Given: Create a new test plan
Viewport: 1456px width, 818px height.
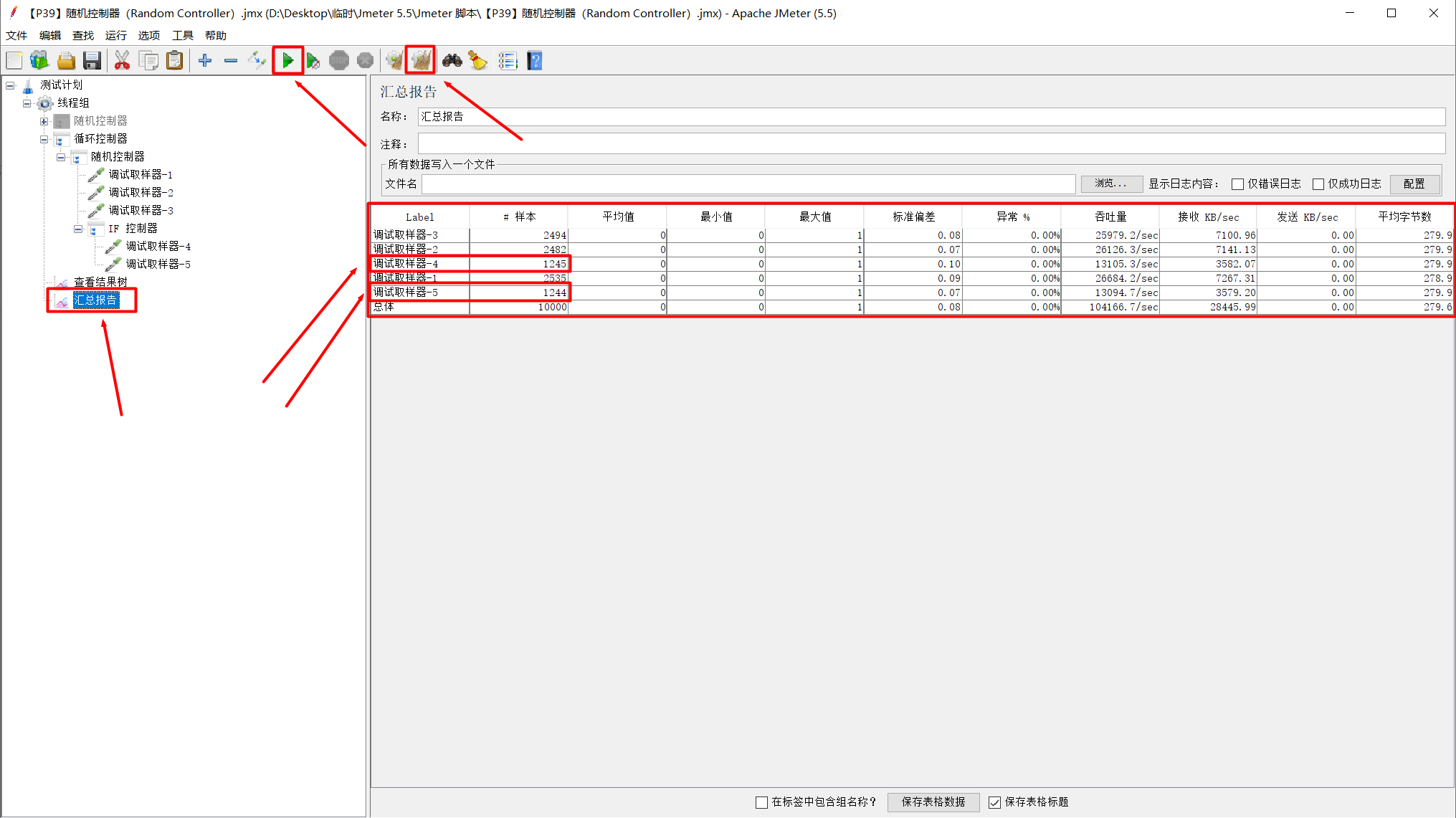Looking at the screenshot, I should tap(14, 61).
